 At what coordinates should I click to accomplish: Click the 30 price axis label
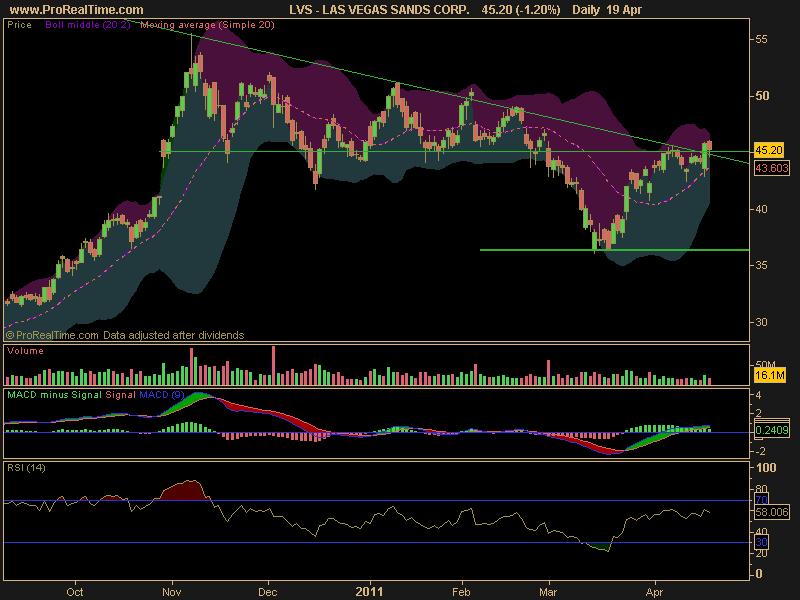pos(761,322)
